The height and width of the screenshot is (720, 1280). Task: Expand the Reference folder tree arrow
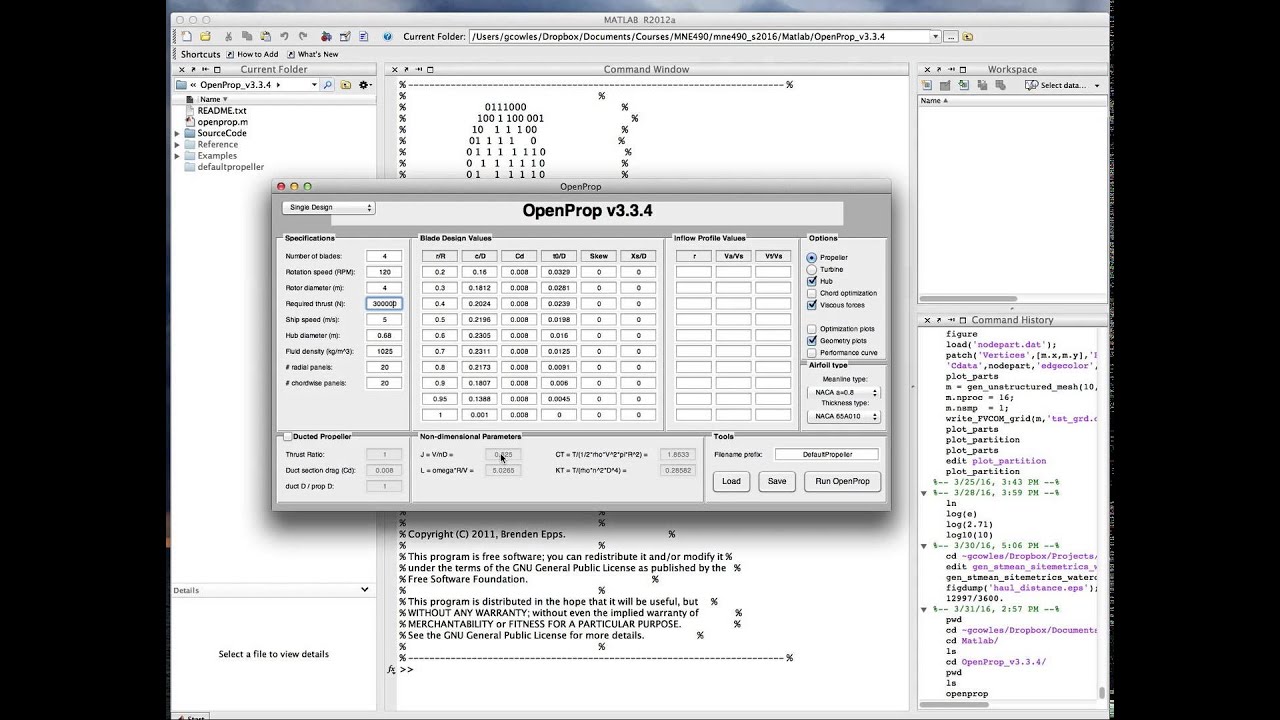pos(178,144)
